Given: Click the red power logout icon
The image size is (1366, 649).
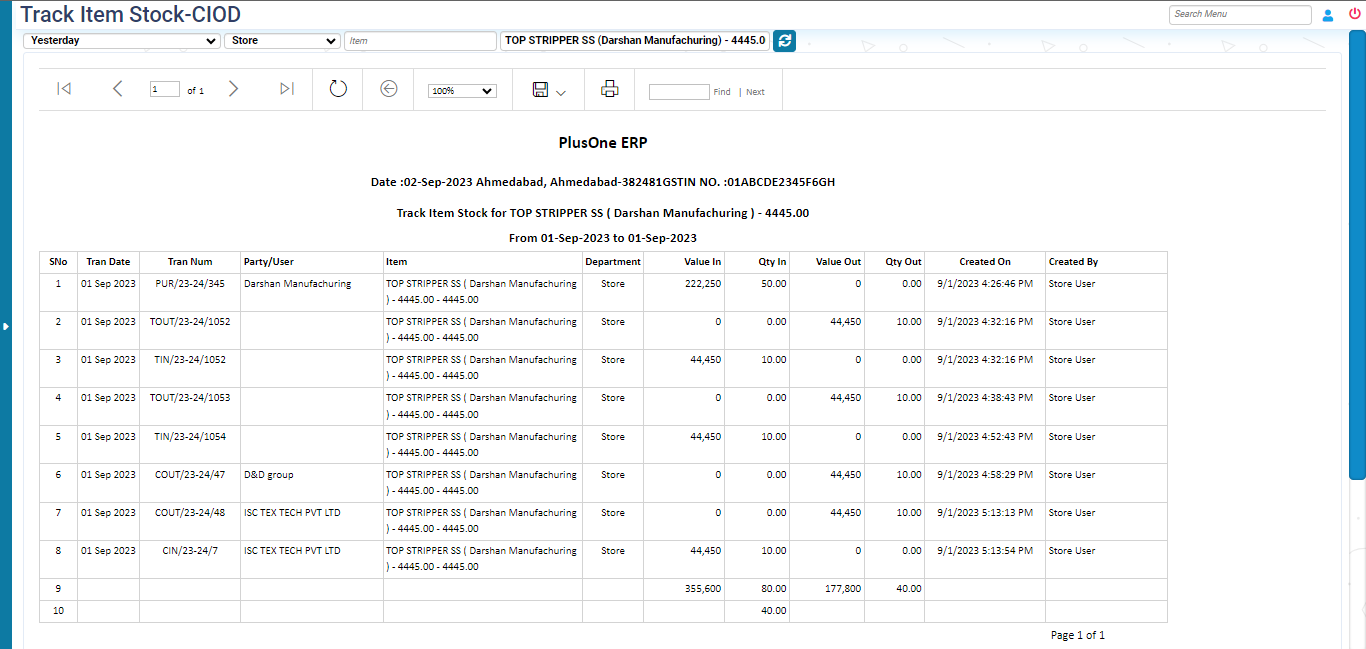Looking at the screenshot, I should (x=1355, y=14).
